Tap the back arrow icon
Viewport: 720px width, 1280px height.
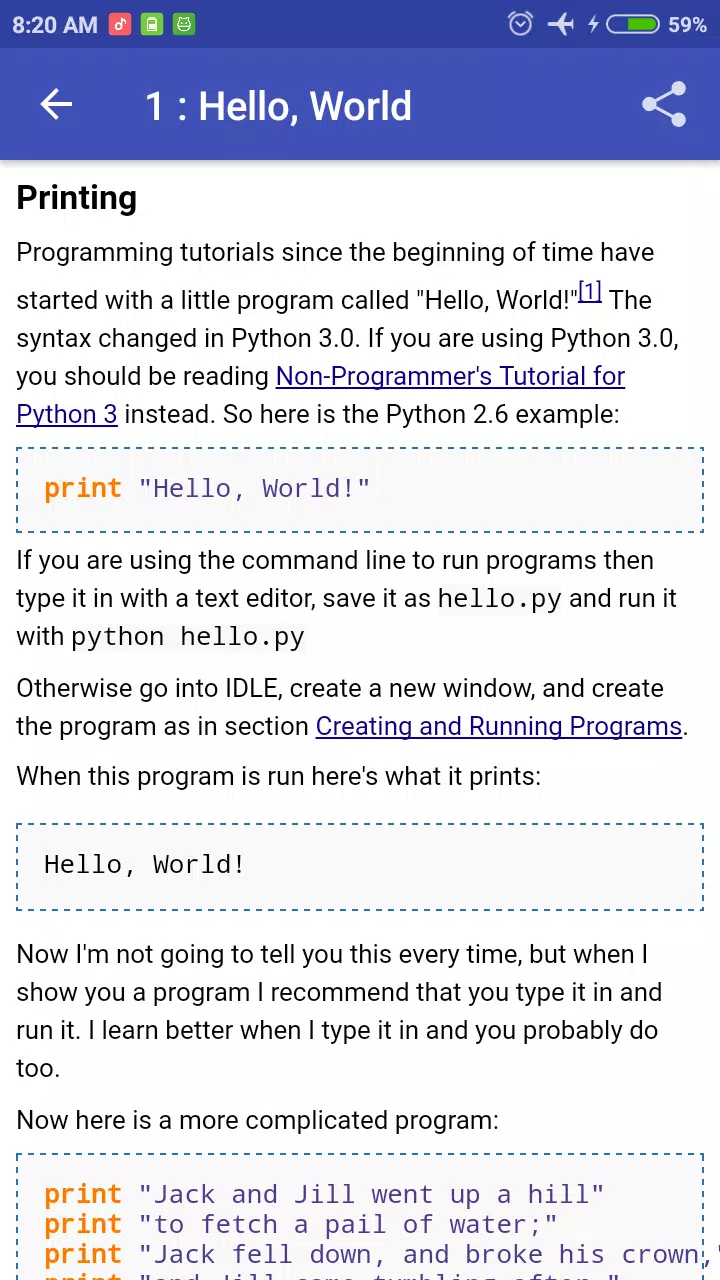click(56, 105)
